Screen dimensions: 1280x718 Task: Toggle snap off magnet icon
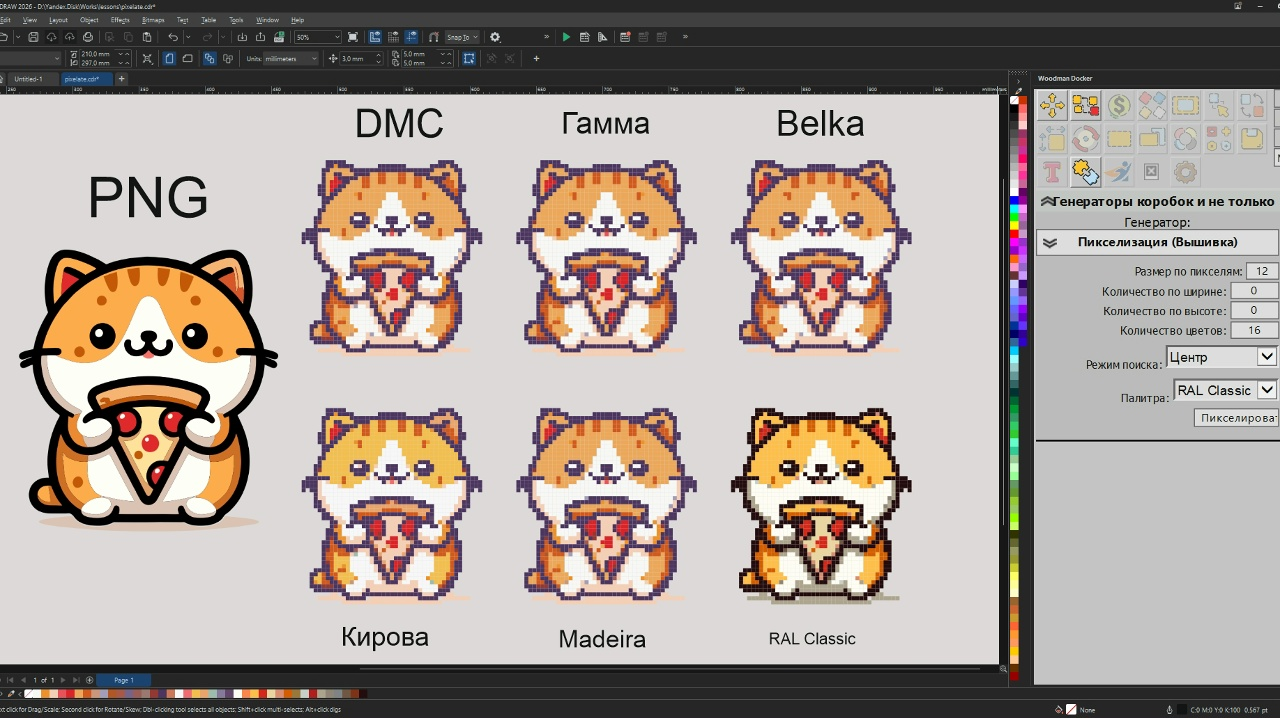click(433, 37)
